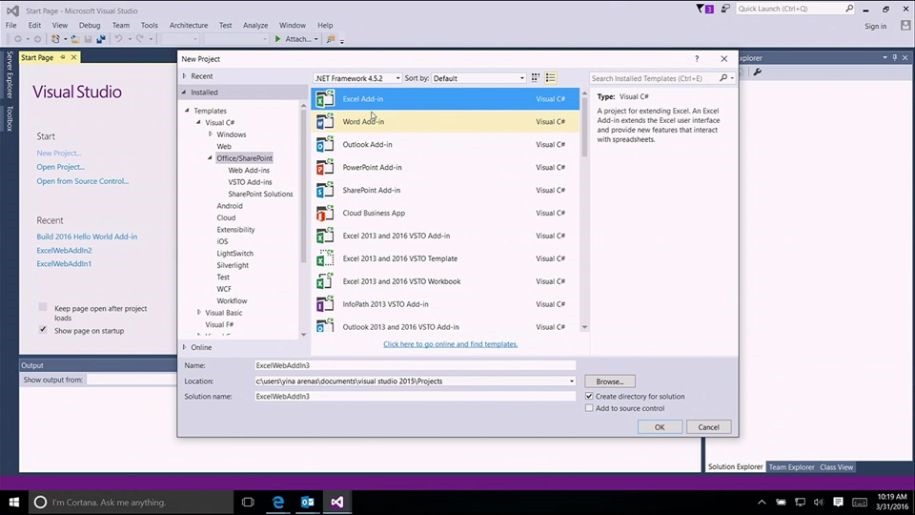Open the Architecture menu
This screenshot has width=915, height=515.
pos(189,25)
